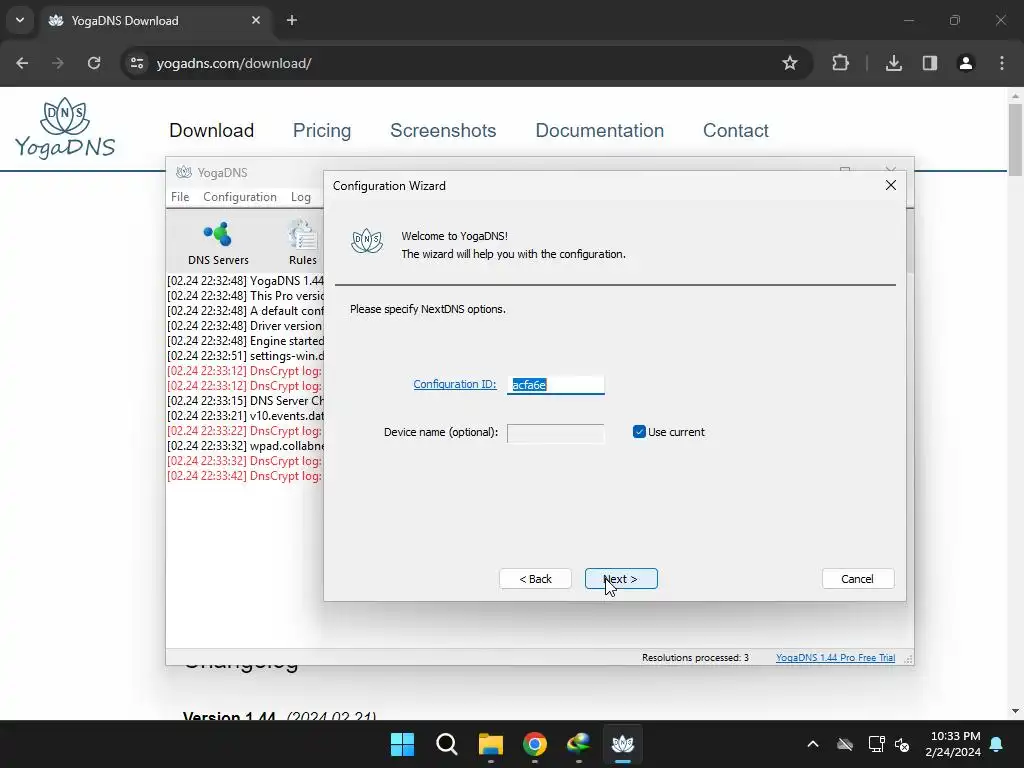Open the Chrome profile icon

pos(965,63)
